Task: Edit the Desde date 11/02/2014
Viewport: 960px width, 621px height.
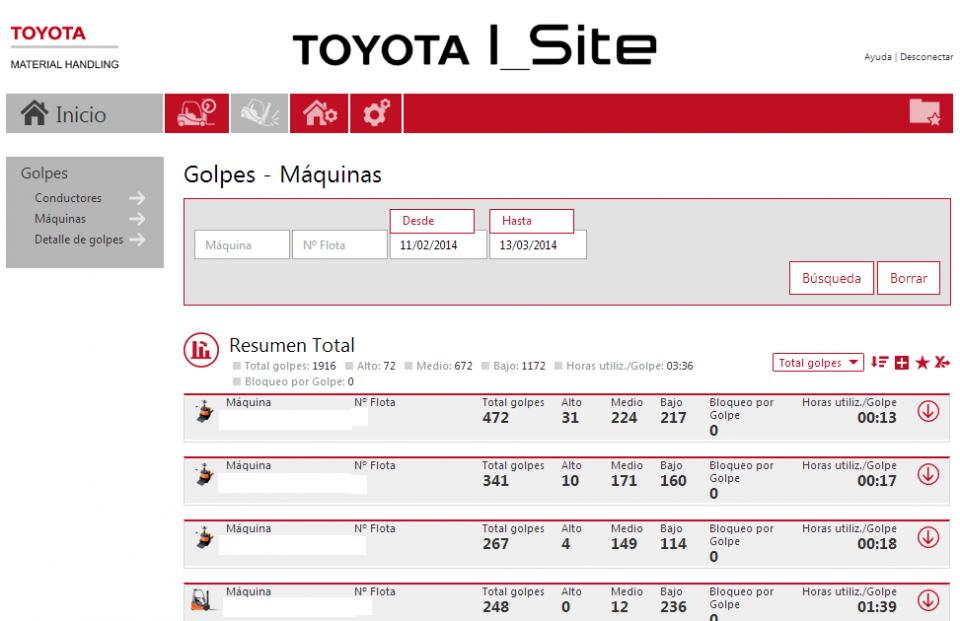Action: tap(438, 245)
